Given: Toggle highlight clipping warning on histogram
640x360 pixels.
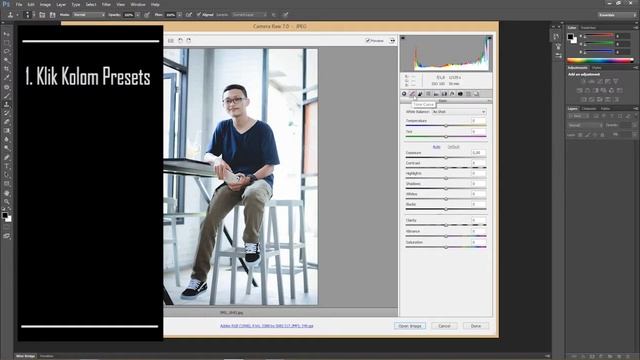Looking at the screenshot, I should [x=489, y=38].
